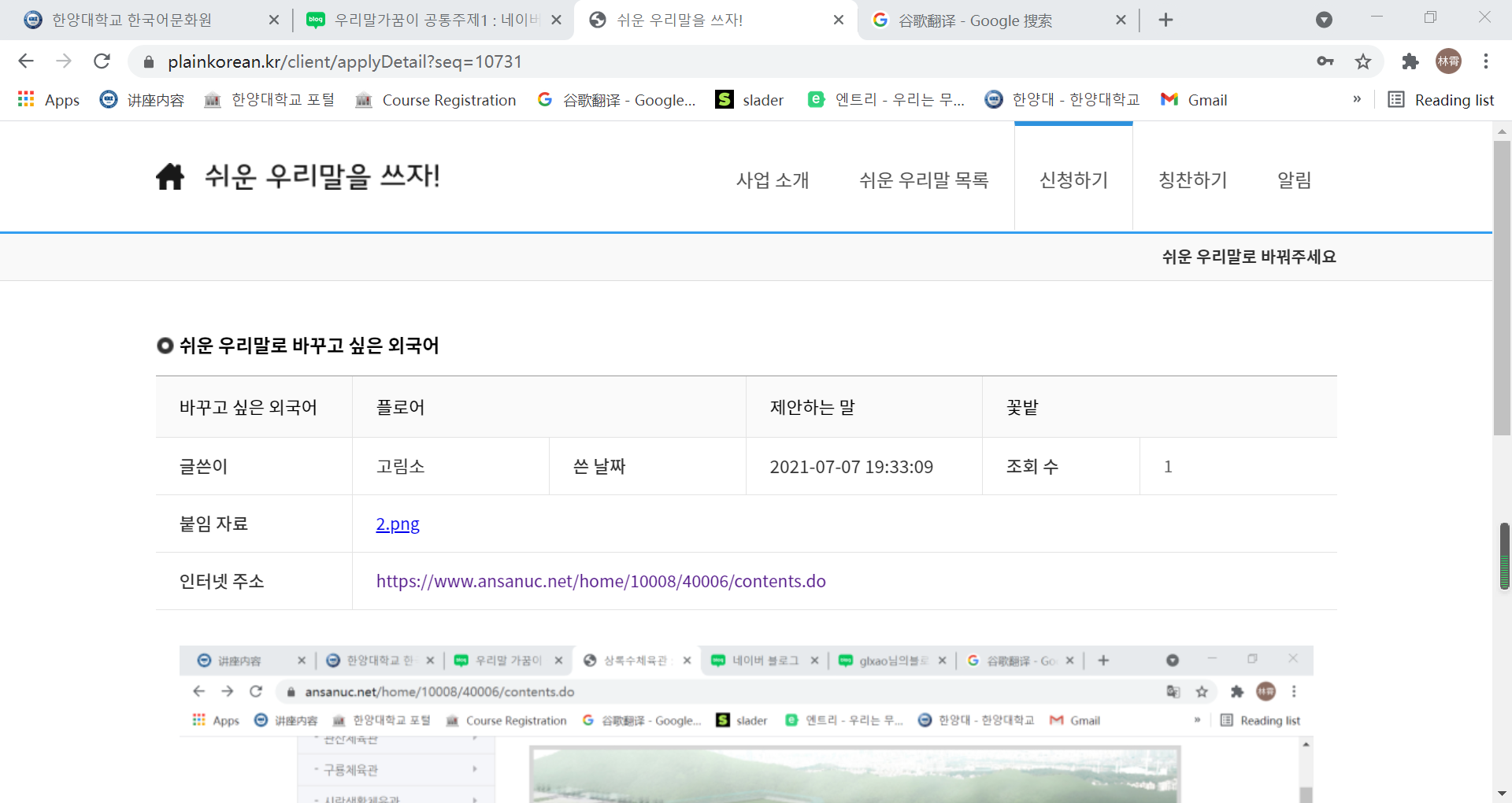Open the Extensions puzzle icon
Image resolution: width=1512 pixels, height=803 pixels.
point(1410,61)
